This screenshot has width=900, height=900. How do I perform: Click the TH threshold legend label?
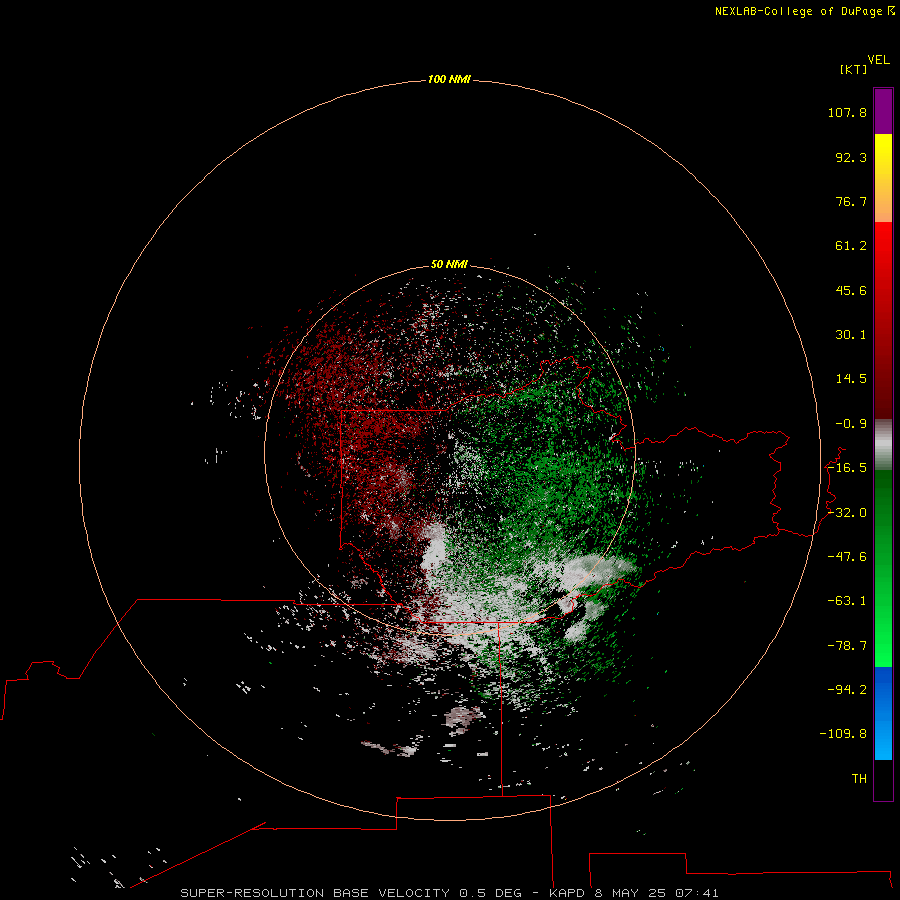(x=859, y=779)
